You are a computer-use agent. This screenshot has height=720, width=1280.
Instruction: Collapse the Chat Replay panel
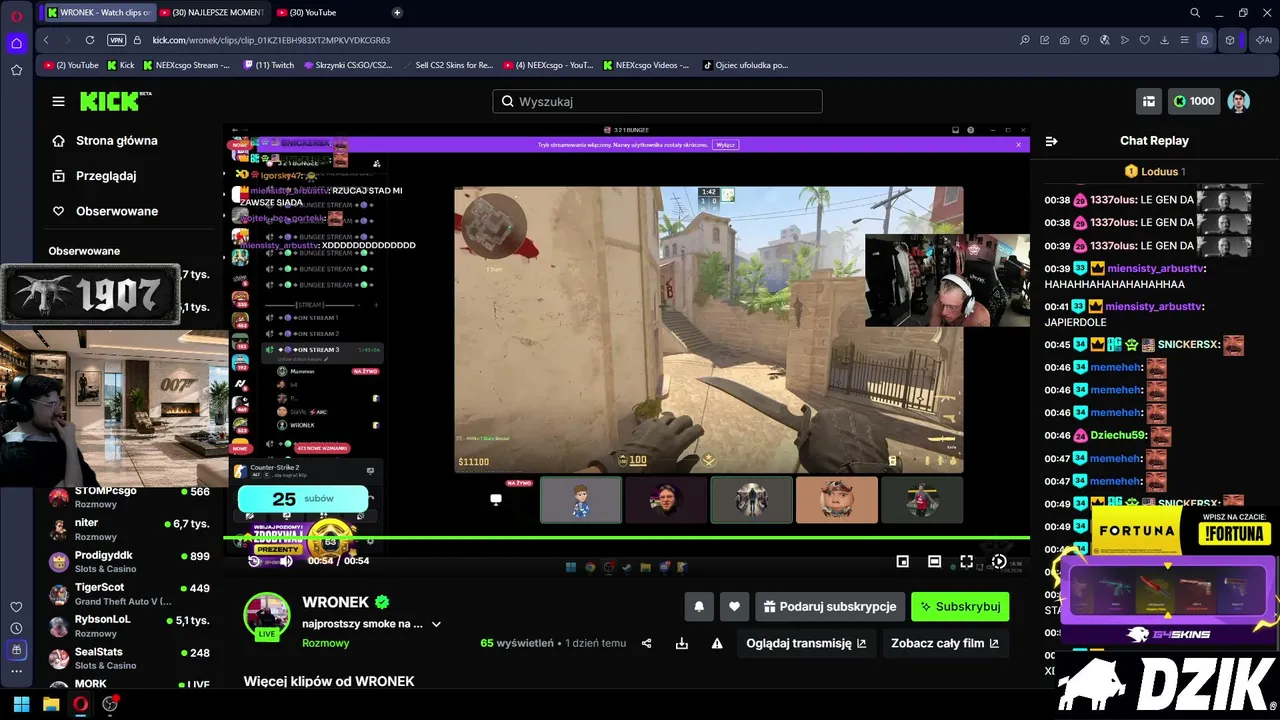tap(1051, 141)
